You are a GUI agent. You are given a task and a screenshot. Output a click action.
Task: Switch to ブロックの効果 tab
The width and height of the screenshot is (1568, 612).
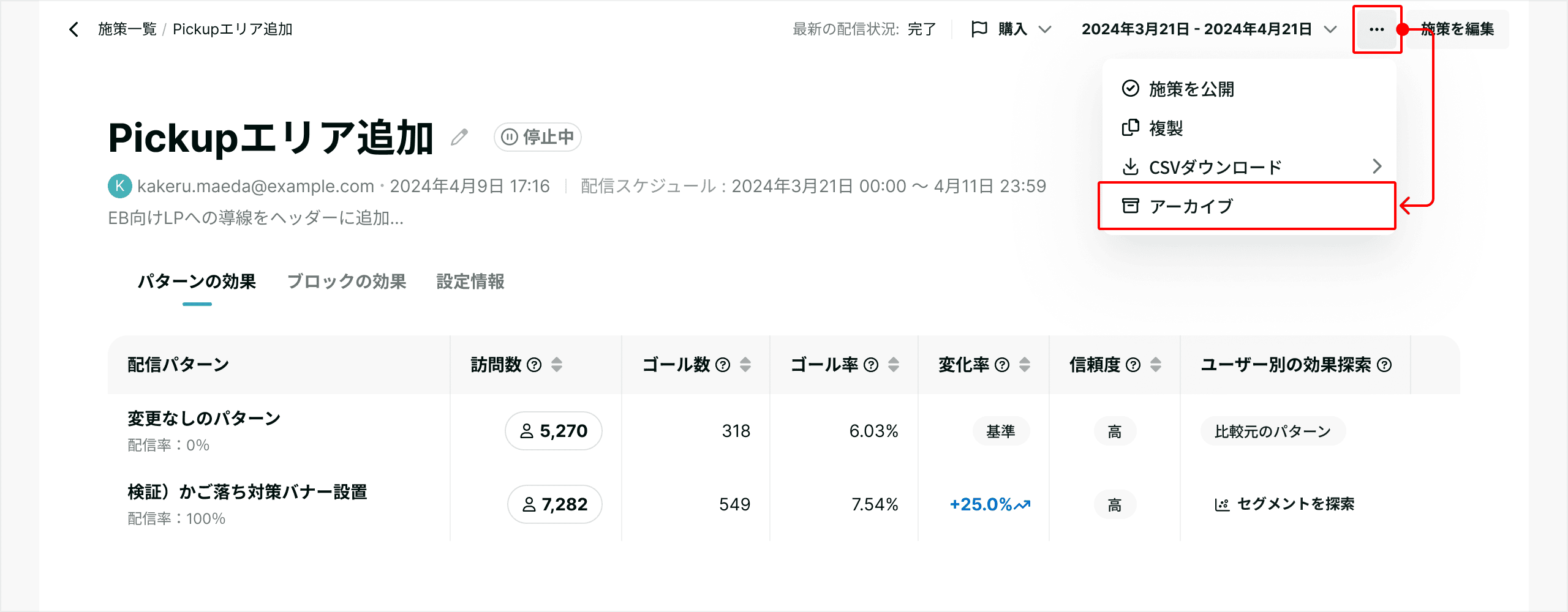[x=347, y=282]
